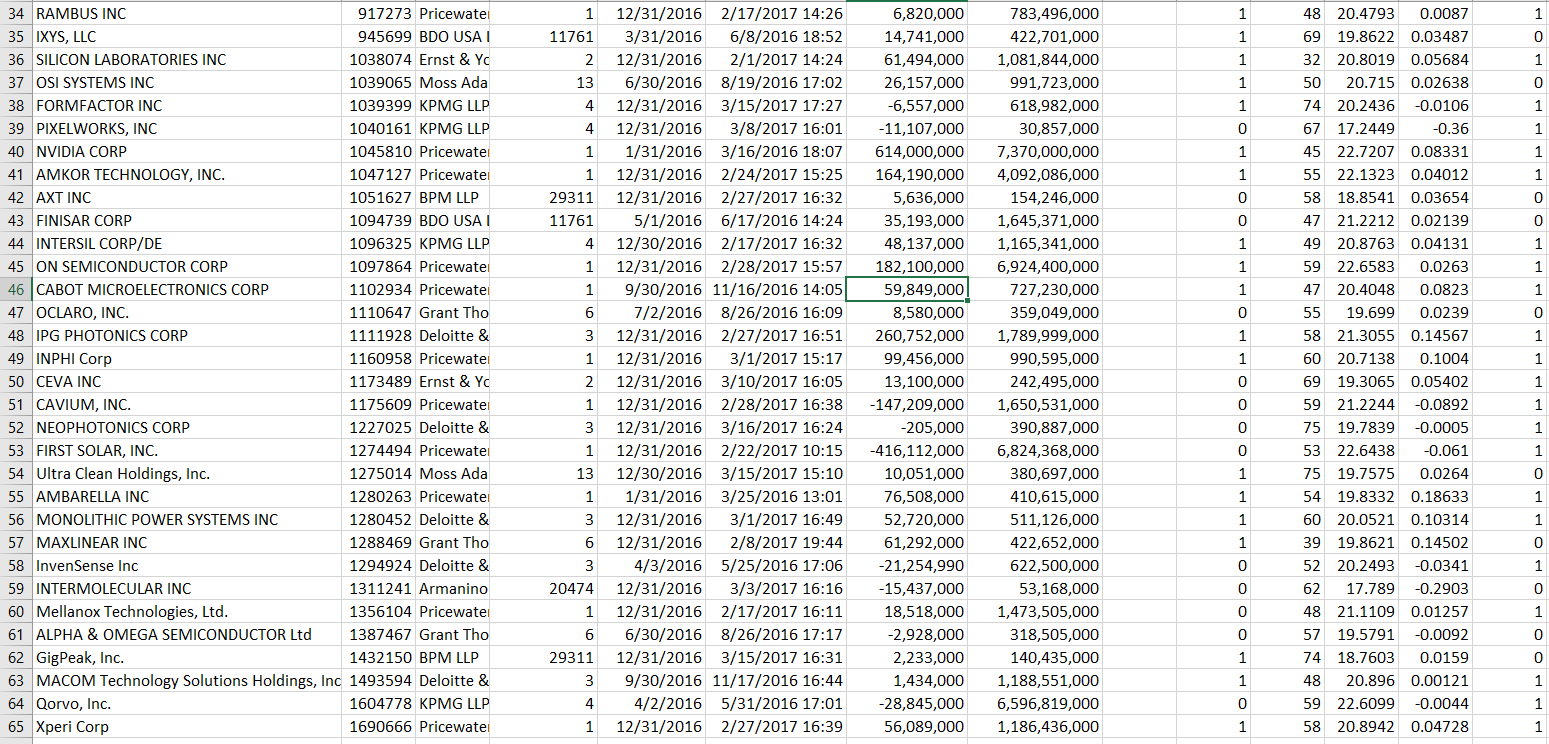The image size is (1549, 744).
Task: Click the cell containing 22.6438
Action: [1340, 450]
